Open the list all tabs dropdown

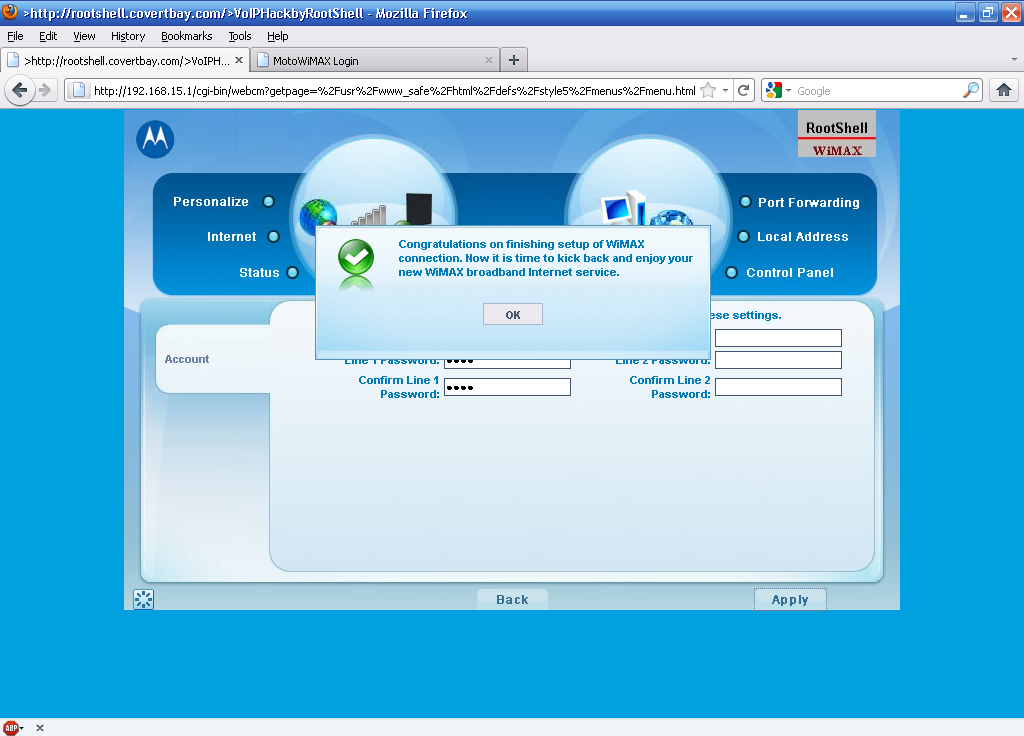1014,59
